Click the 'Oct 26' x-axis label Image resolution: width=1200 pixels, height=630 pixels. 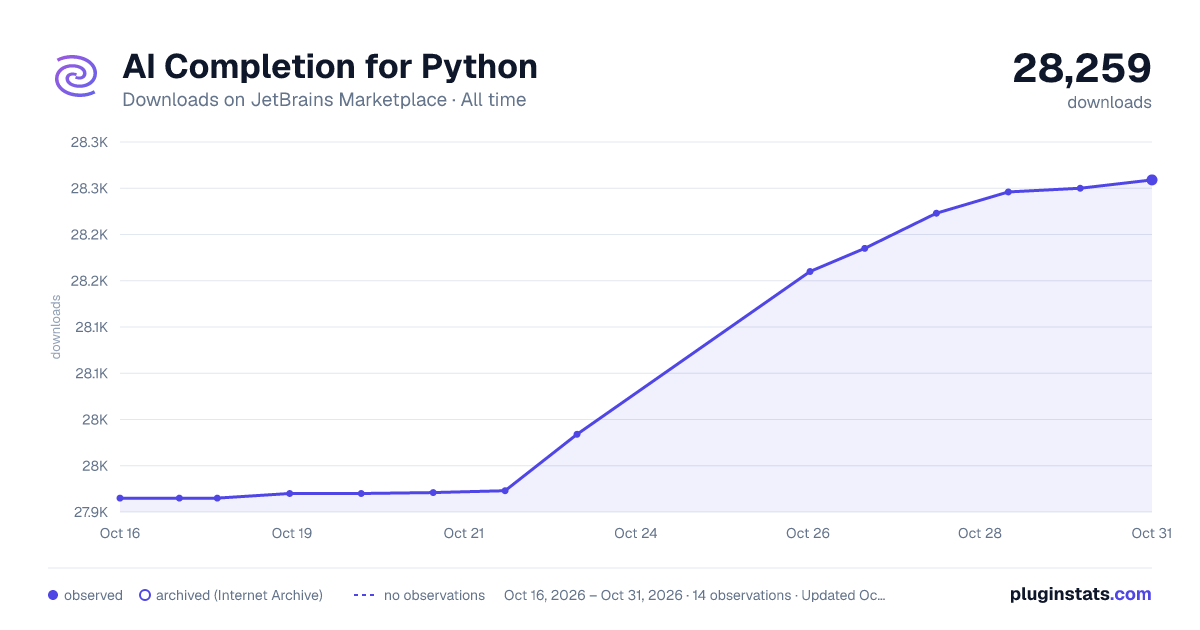[808, 533]
